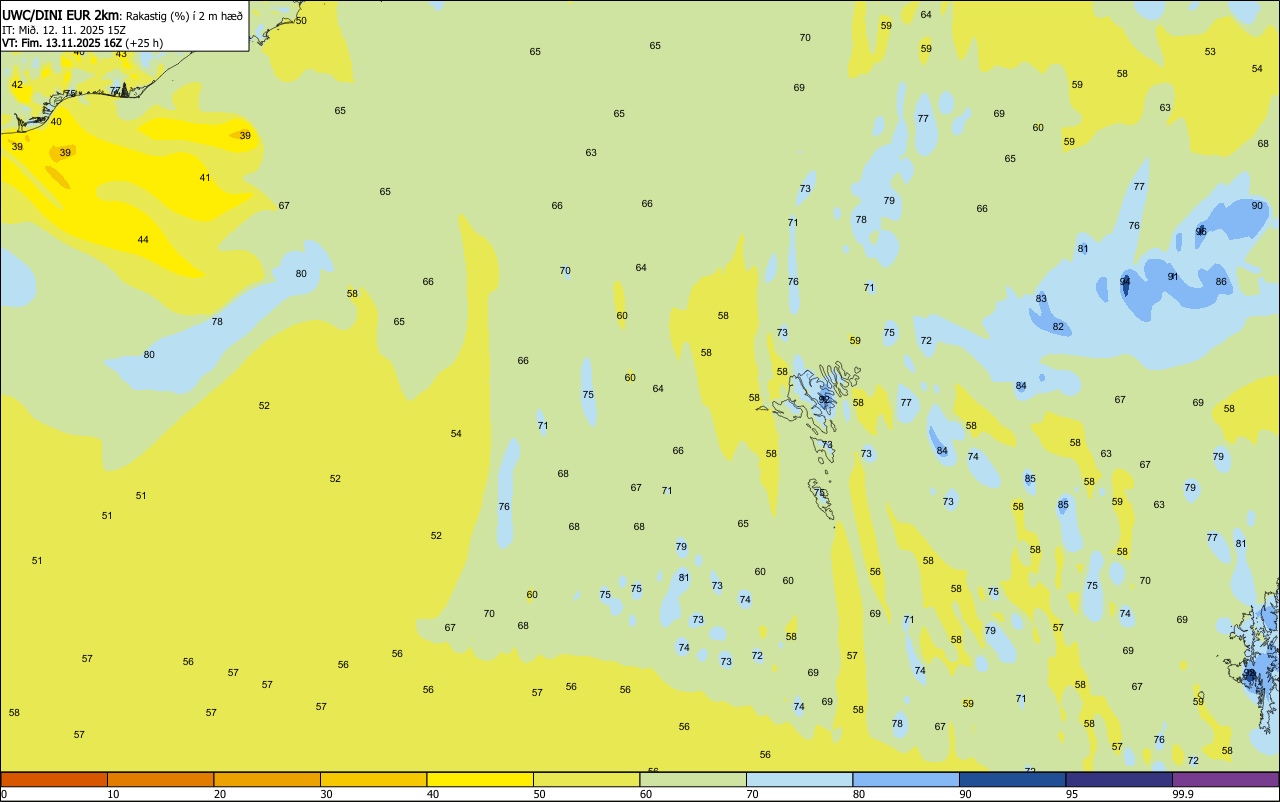Pick the 80–90 medium blue legend swatch
This screenshot has width=1280, height=802.
tap(906, 779)
